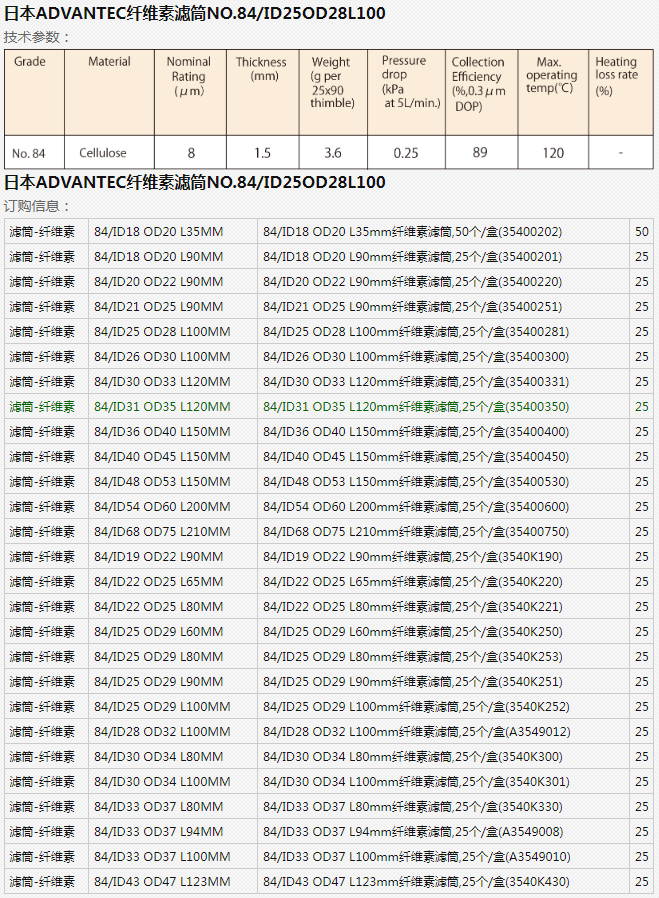Click the 1.5 thickness value

(x=262, y=153)
